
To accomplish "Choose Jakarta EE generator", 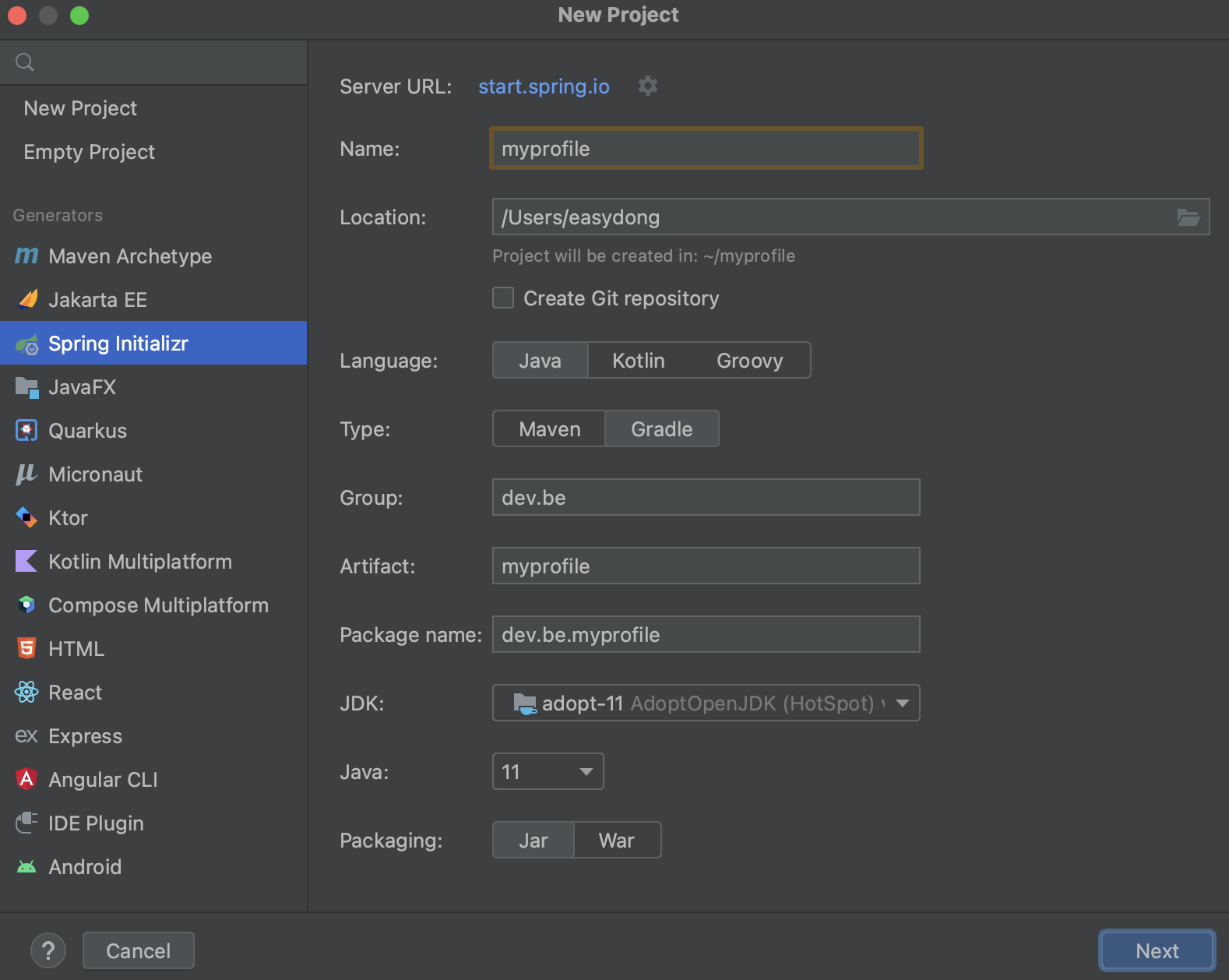I will [153, 300].
